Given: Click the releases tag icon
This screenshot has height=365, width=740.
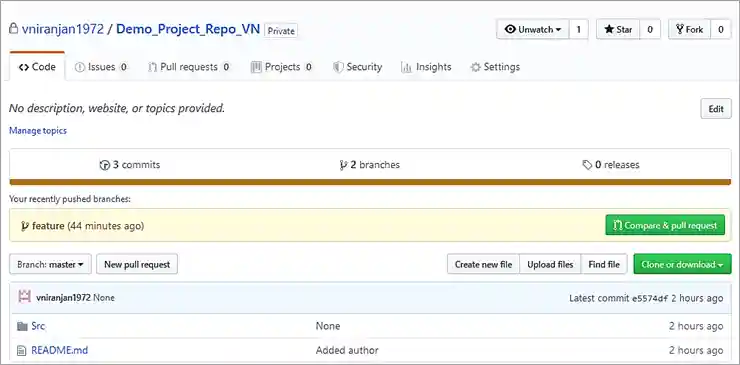Looking at the screenshot, I should 587,165.
